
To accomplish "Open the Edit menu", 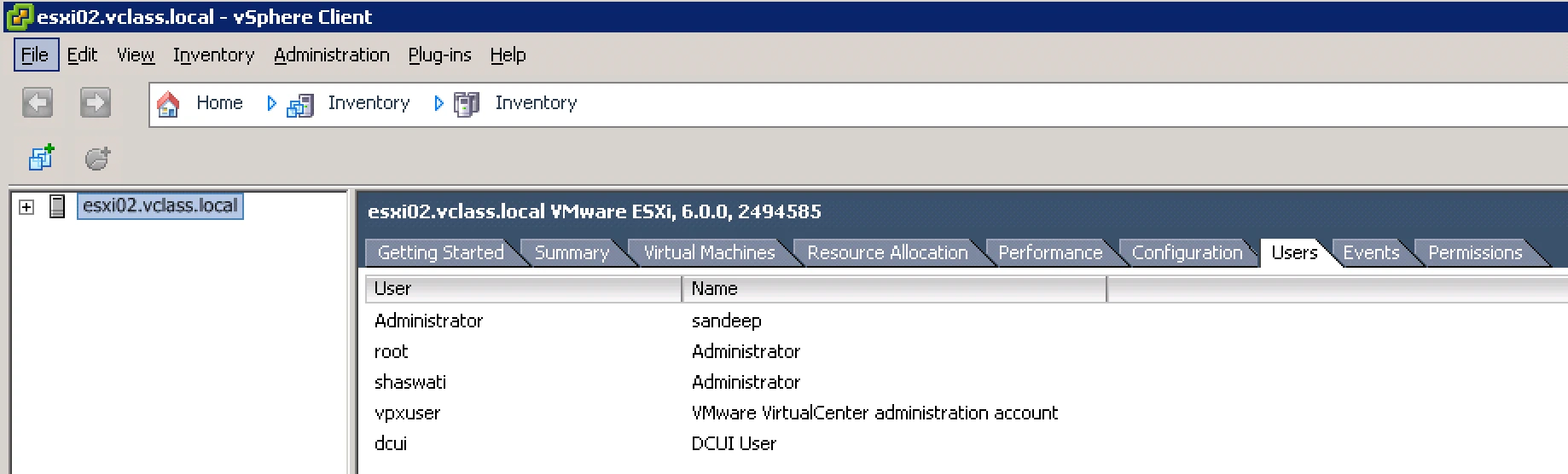I will pos(82,55).
